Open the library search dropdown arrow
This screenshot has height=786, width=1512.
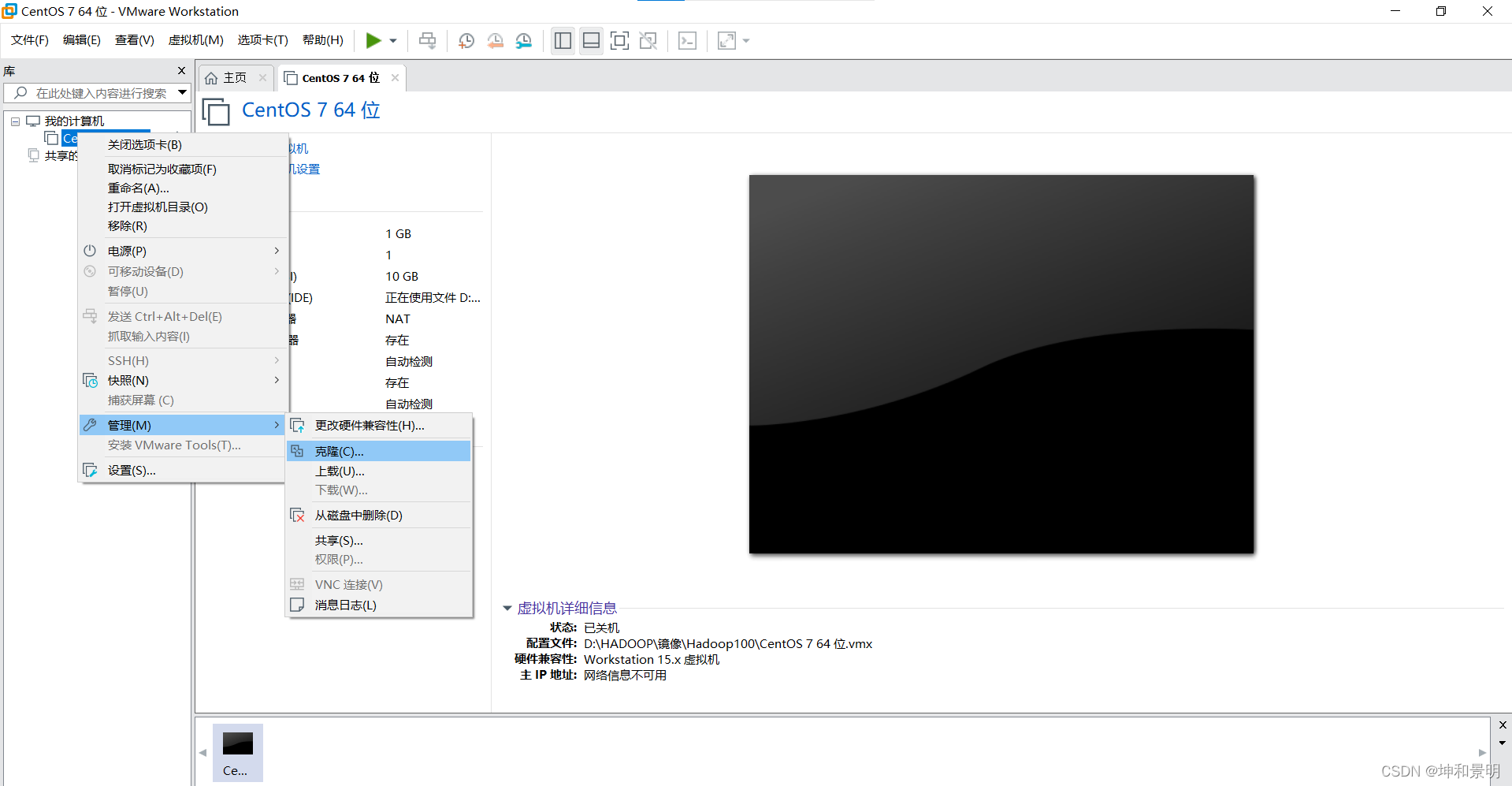pos(183,93)
